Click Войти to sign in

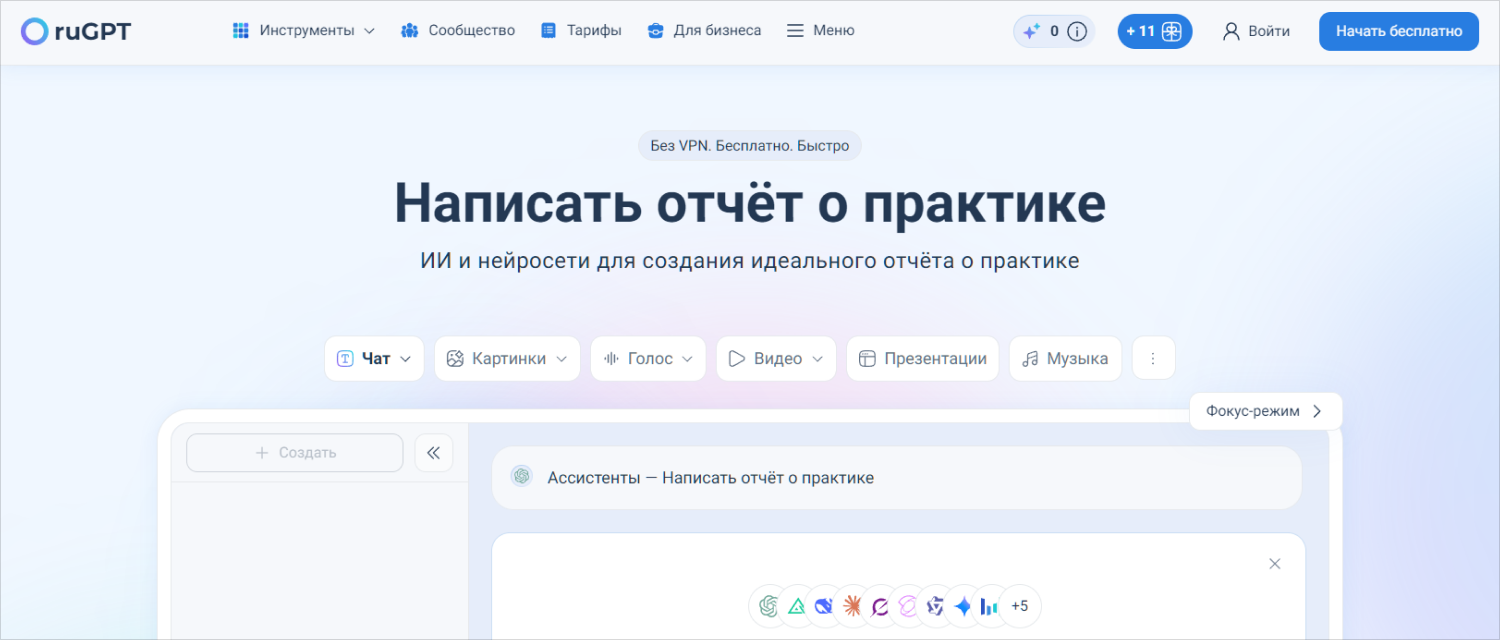pyautogui.click(x=1256, y=31)
